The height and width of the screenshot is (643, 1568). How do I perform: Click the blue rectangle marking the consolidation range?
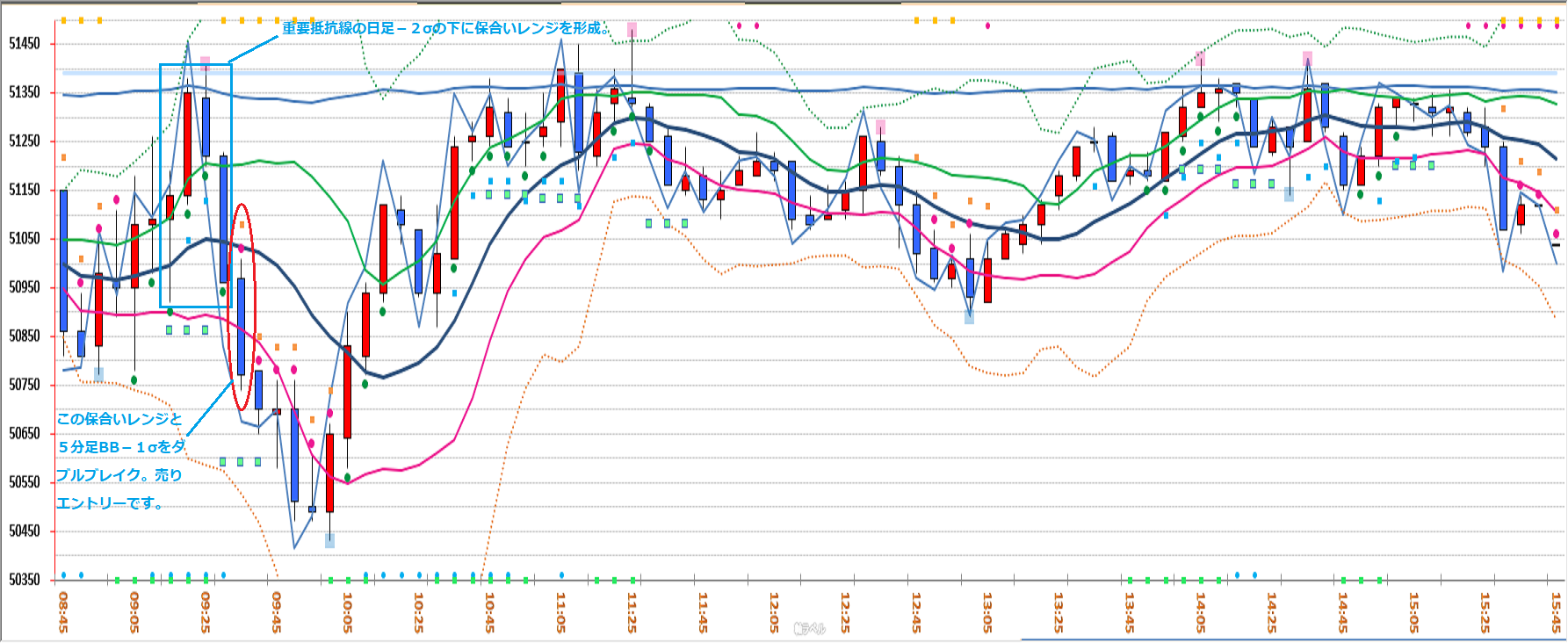point(161,184)
